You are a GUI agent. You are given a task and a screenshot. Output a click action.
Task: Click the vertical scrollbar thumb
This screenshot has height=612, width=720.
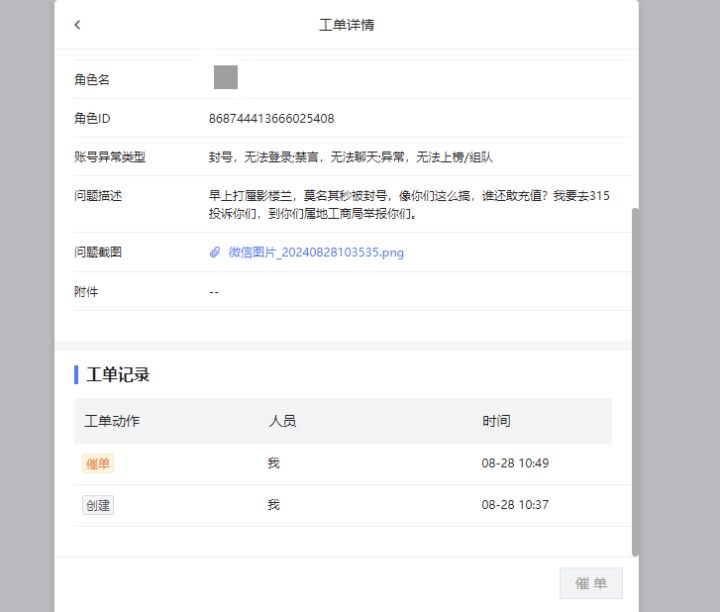[635, 382]
